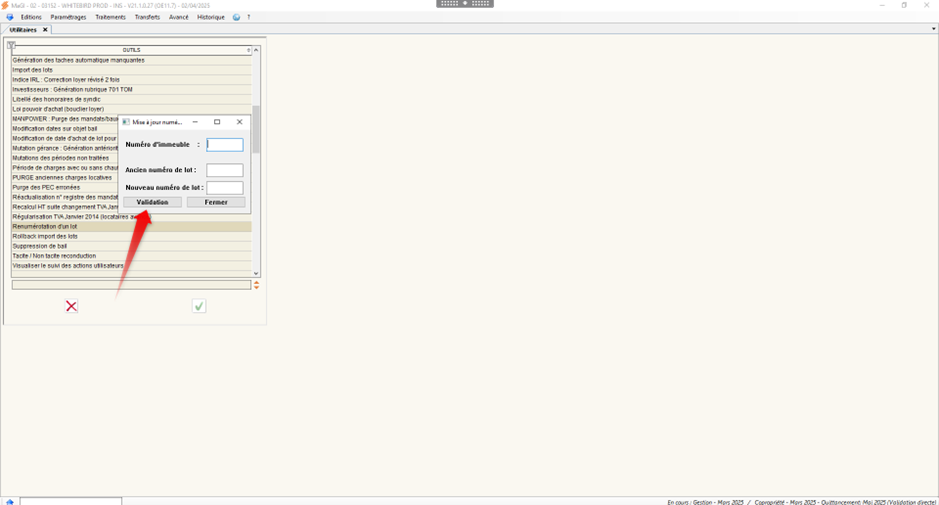Open the Traitements menu
The image size is (939, 505).
coord(110,17)
